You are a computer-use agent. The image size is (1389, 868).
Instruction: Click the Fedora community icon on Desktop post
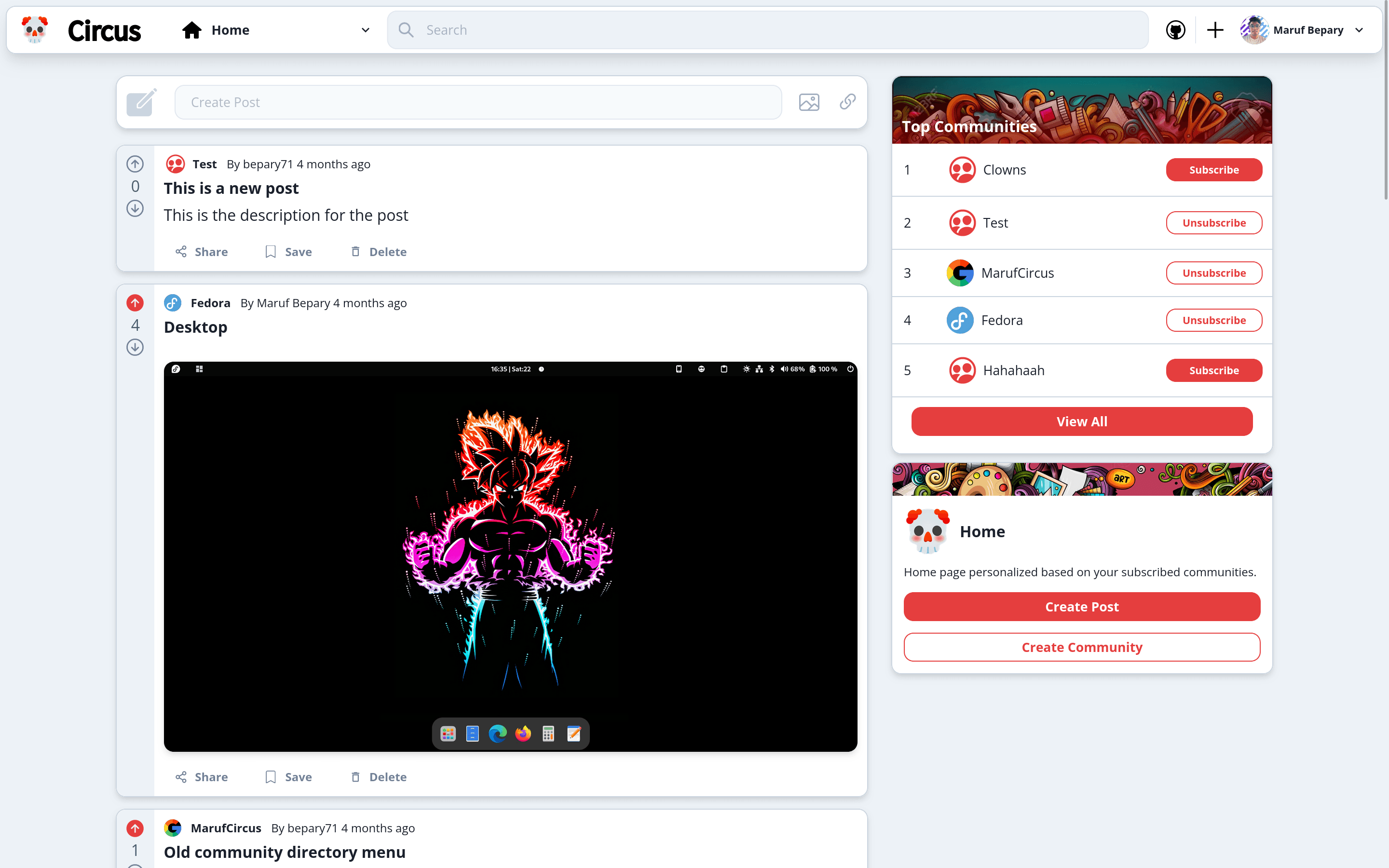pyautogui.click(x=173, y=303)
